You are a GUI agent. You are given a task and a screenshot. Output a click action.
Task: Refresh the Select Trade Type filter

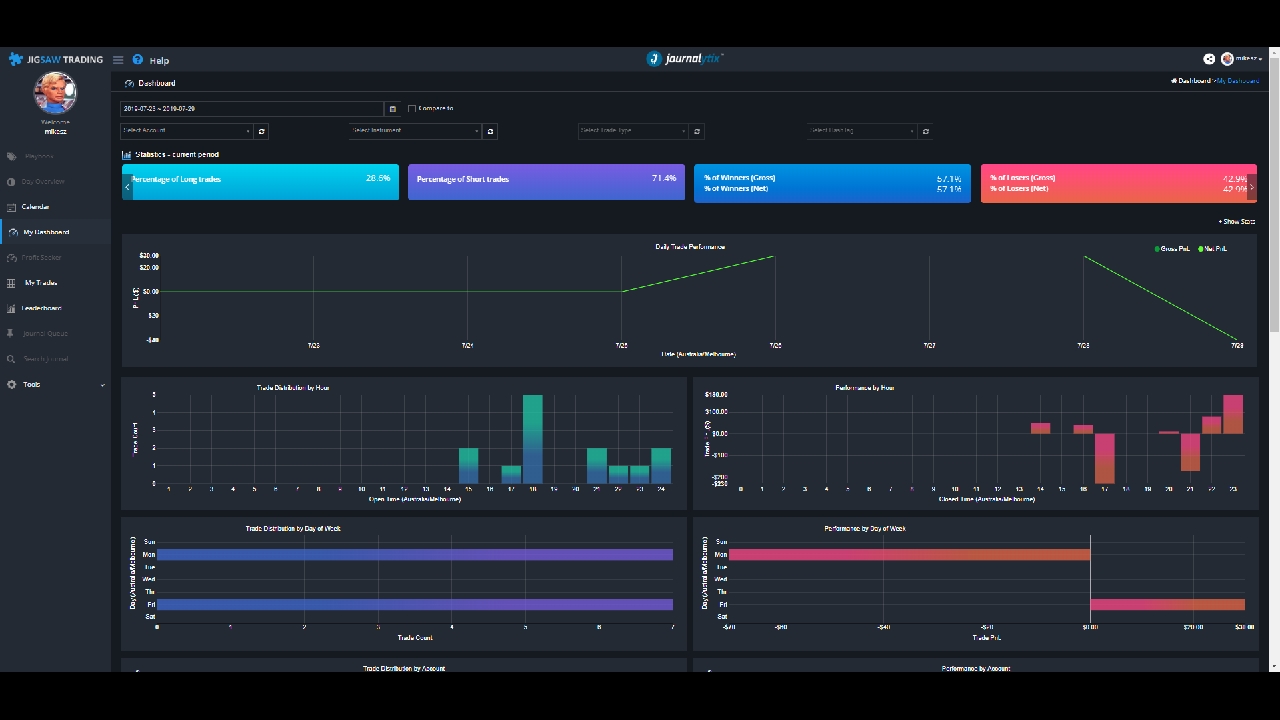[x=697, y=131]
